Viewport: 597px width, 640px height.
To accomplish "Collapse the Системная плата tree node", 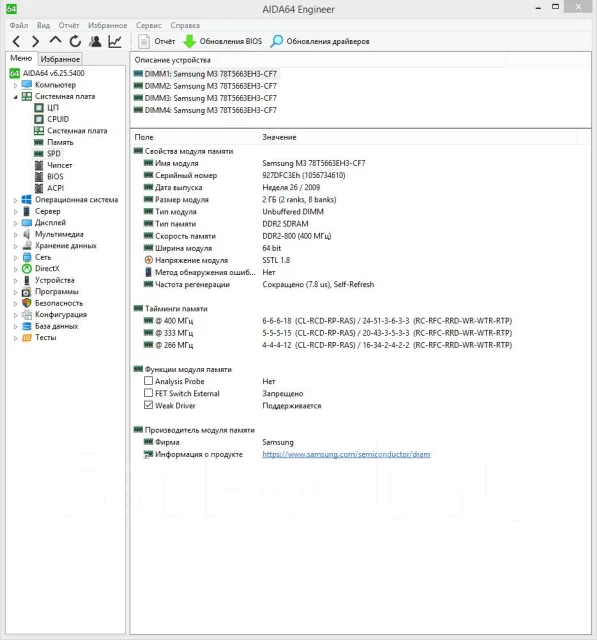I will (x=16, y=97).
